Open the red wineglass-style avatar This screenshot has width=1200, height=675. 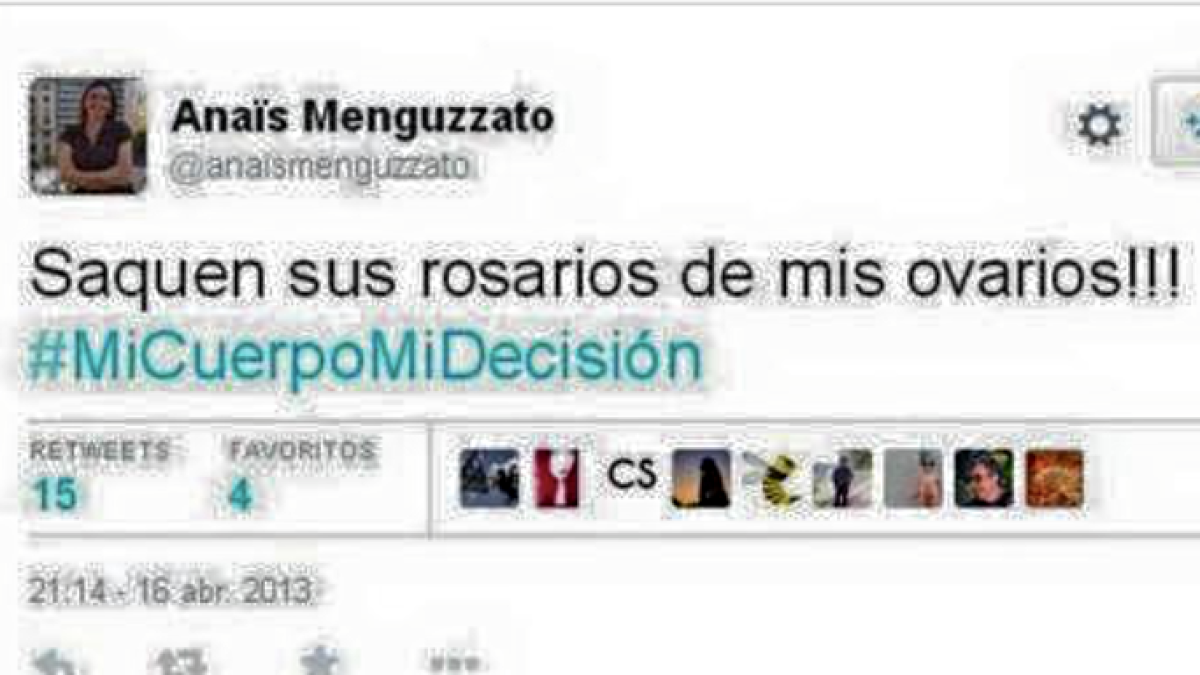tap(556, 478)
